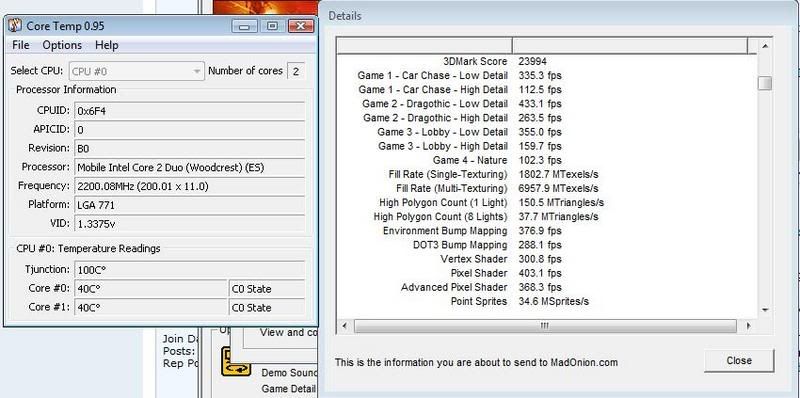Click the Platform field showing LGA 771
Screen dimensions: 800x398
(190, 205)
